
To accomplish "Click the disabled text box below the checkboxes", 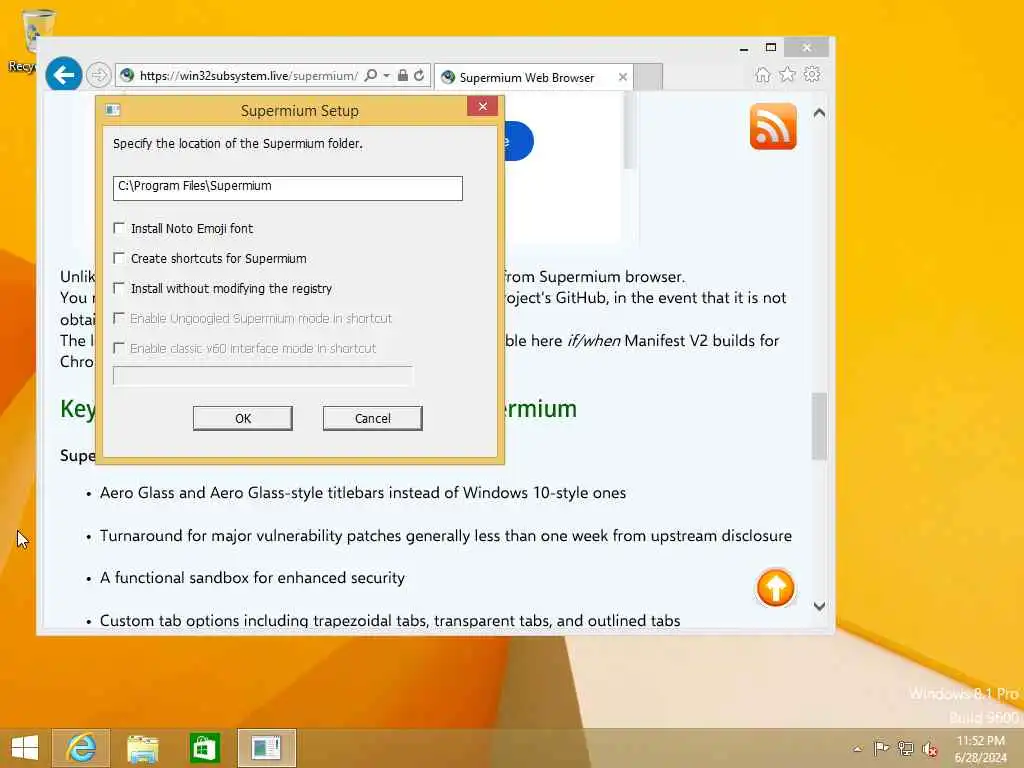I will point(263,376).
